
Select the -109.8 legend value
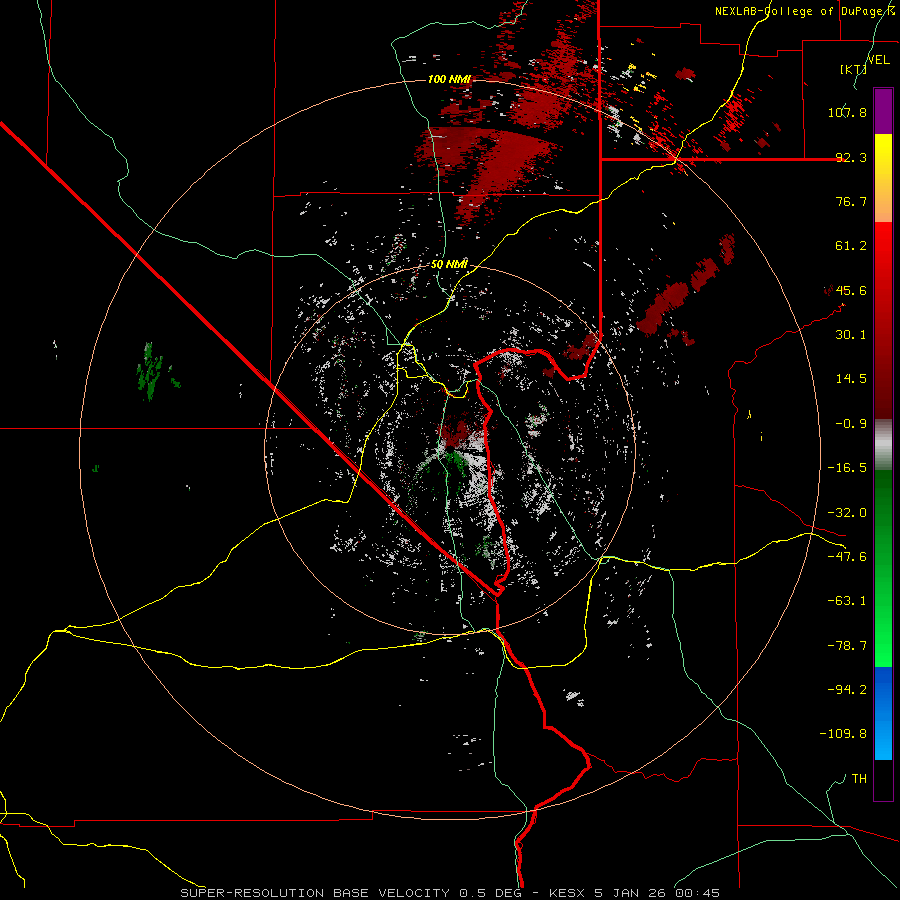pos(843,734)
